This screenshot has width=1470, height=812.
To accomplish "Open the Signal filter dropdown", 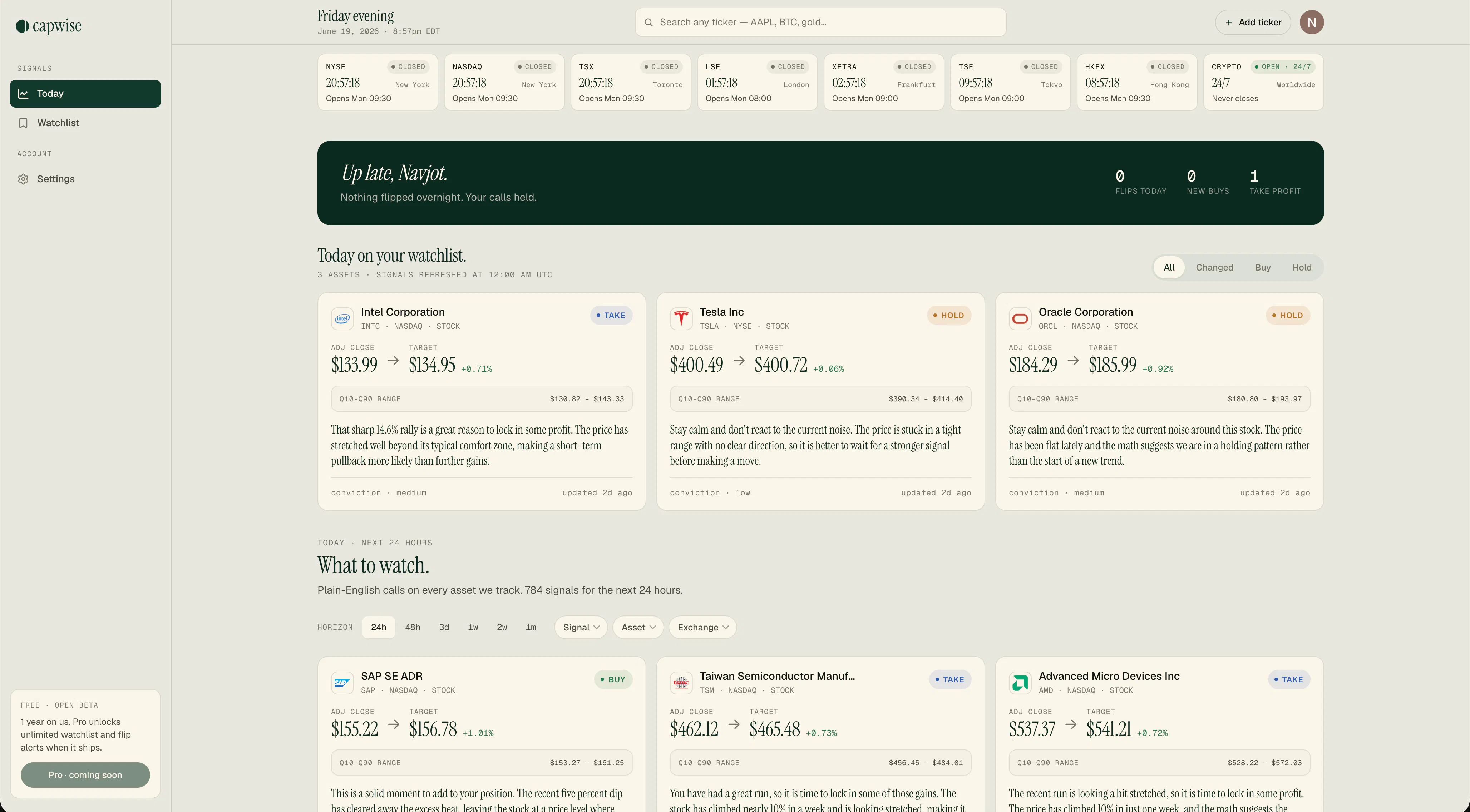I will point(581,627).
